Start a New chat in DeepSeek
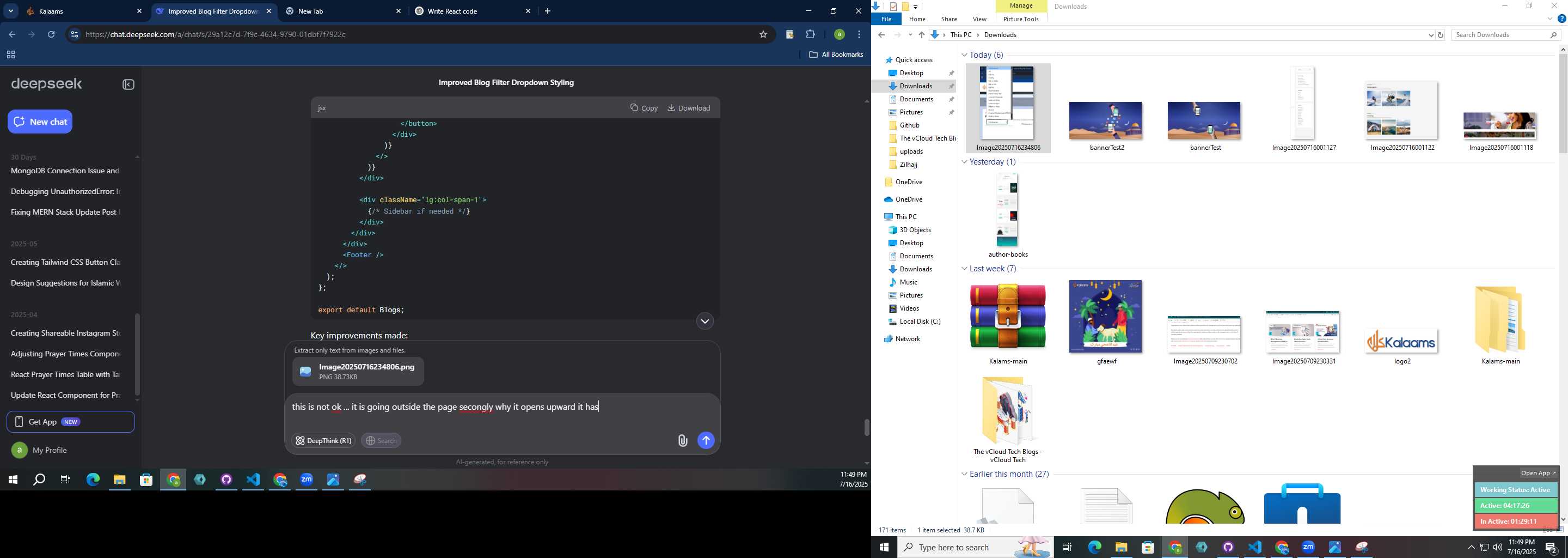Viewport: 1568px width, 558px height. click(x=40, y=122)
